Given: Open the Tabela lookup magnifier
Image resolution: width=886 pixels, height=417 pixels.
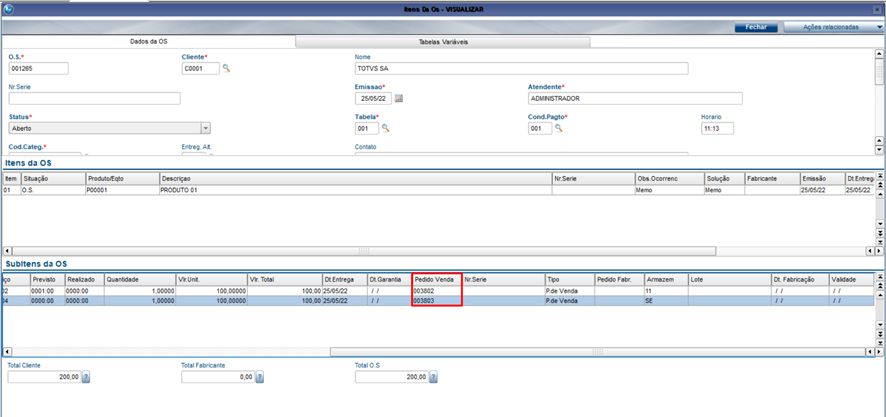Looking at the screenshot, I should click(x=386, y=128).
